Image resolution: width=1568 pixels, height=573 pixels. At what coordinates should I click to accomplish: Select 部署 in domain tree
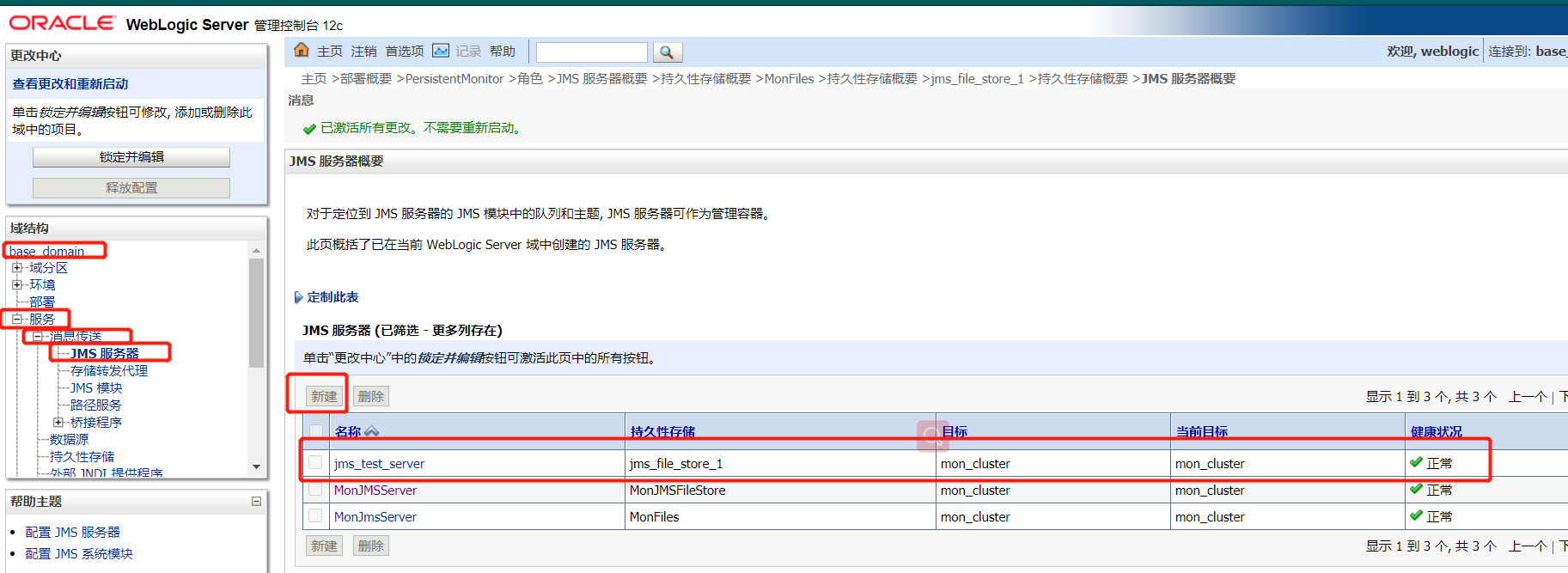42,302
